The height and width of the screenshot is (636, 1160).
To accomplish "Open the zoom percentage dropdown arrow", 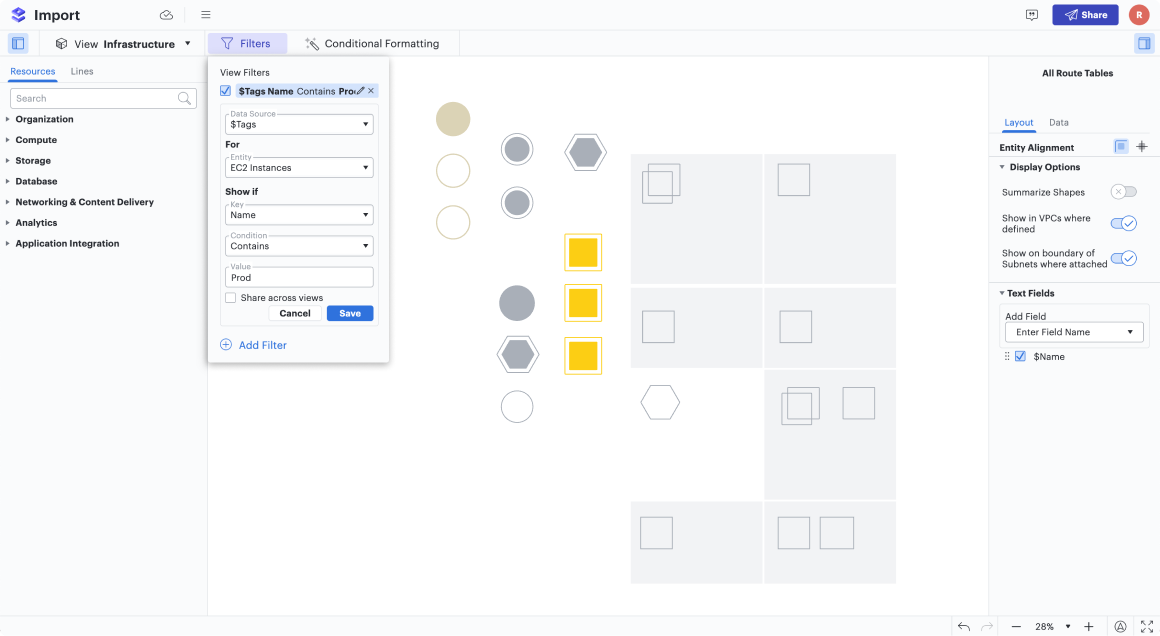I will point(1068,626).
